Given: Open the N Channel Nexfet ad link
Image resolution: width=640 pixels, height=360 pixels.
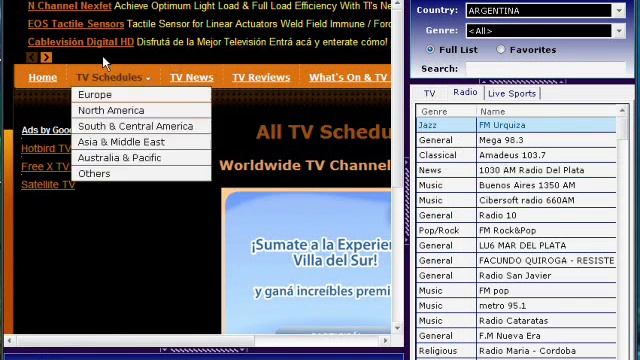Looking at the screenshot, I should coord(69,6).
